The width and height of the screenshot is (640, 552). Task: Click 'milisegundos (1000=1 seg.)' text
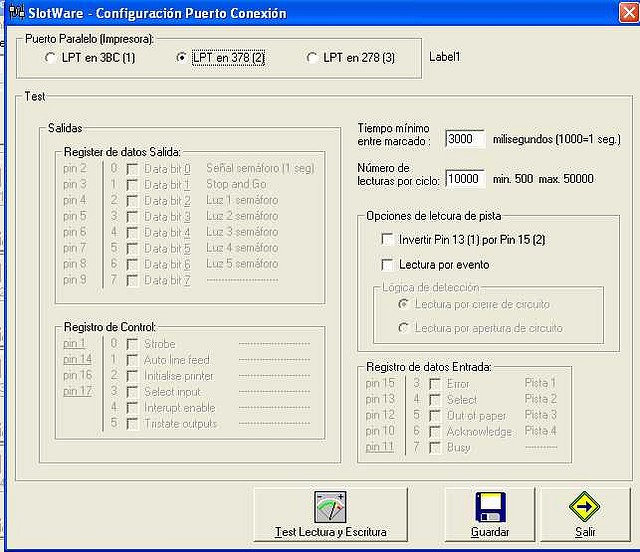[557, 139]
